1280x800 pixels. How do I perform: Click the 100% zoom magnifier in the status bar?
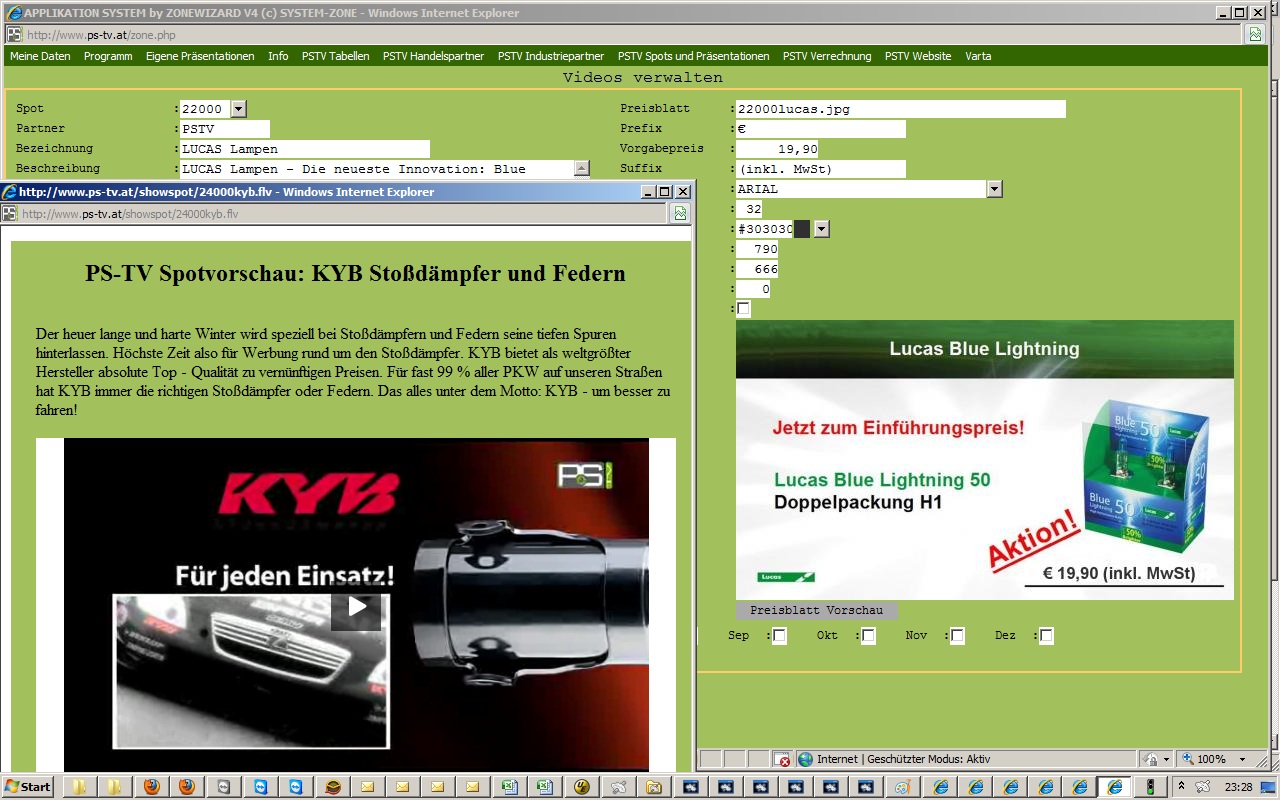(1189, 759)
